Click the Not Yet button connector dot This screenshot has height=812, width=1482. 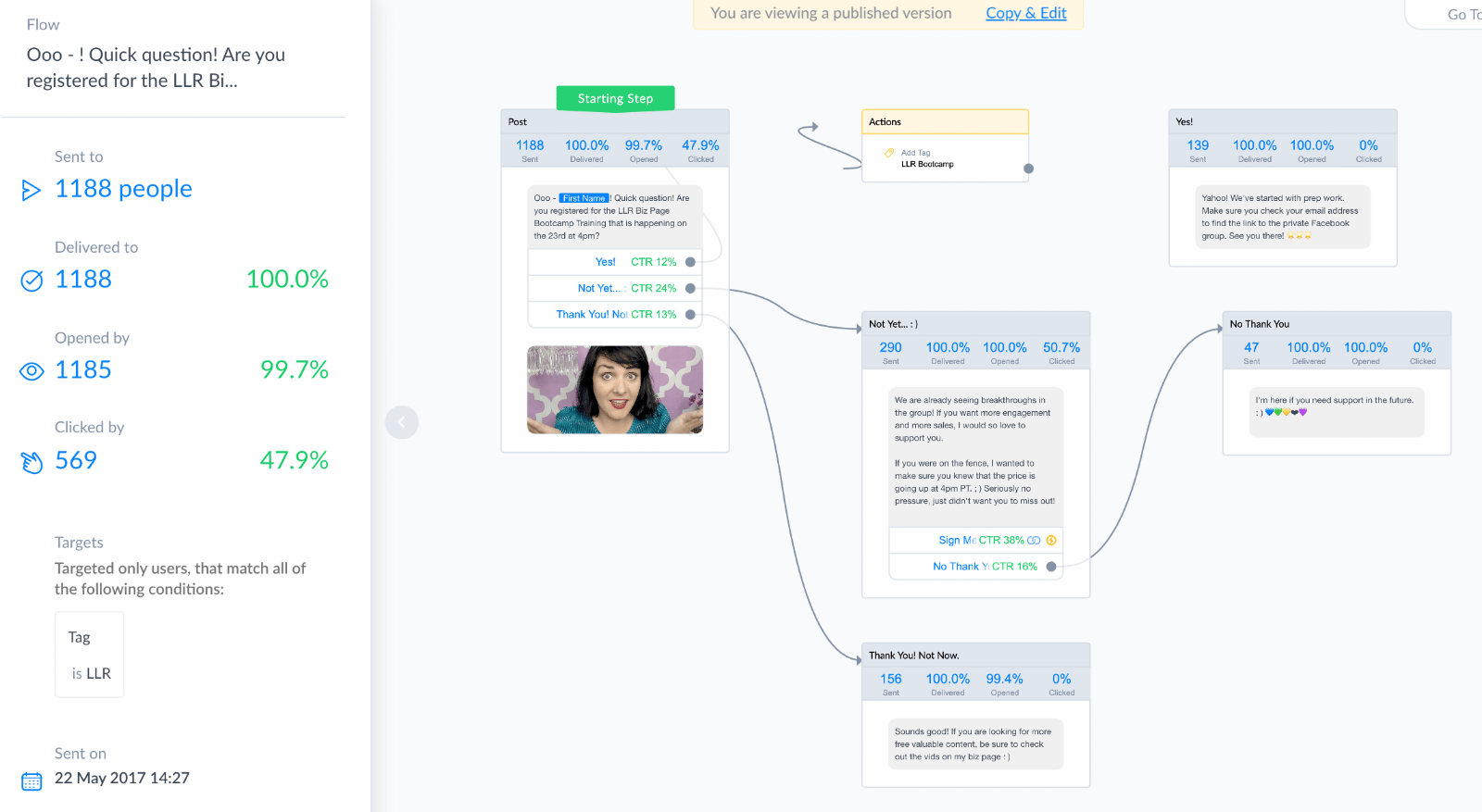point(690,288)
